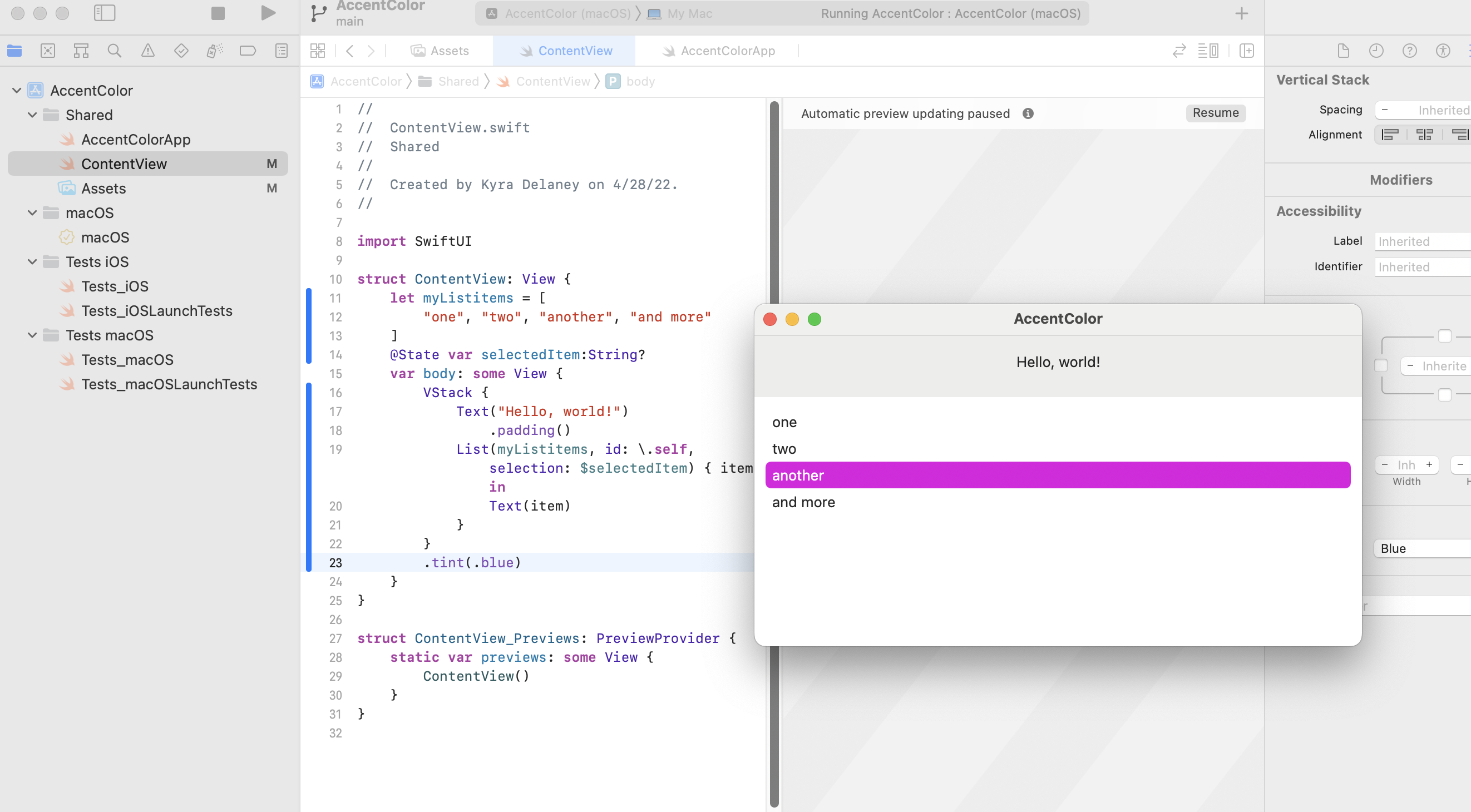The width and height of the screenshot is (1471, 812).
Task: Click the Issue navigator icon
Action: pyautogui.click(x=147, y=51)
